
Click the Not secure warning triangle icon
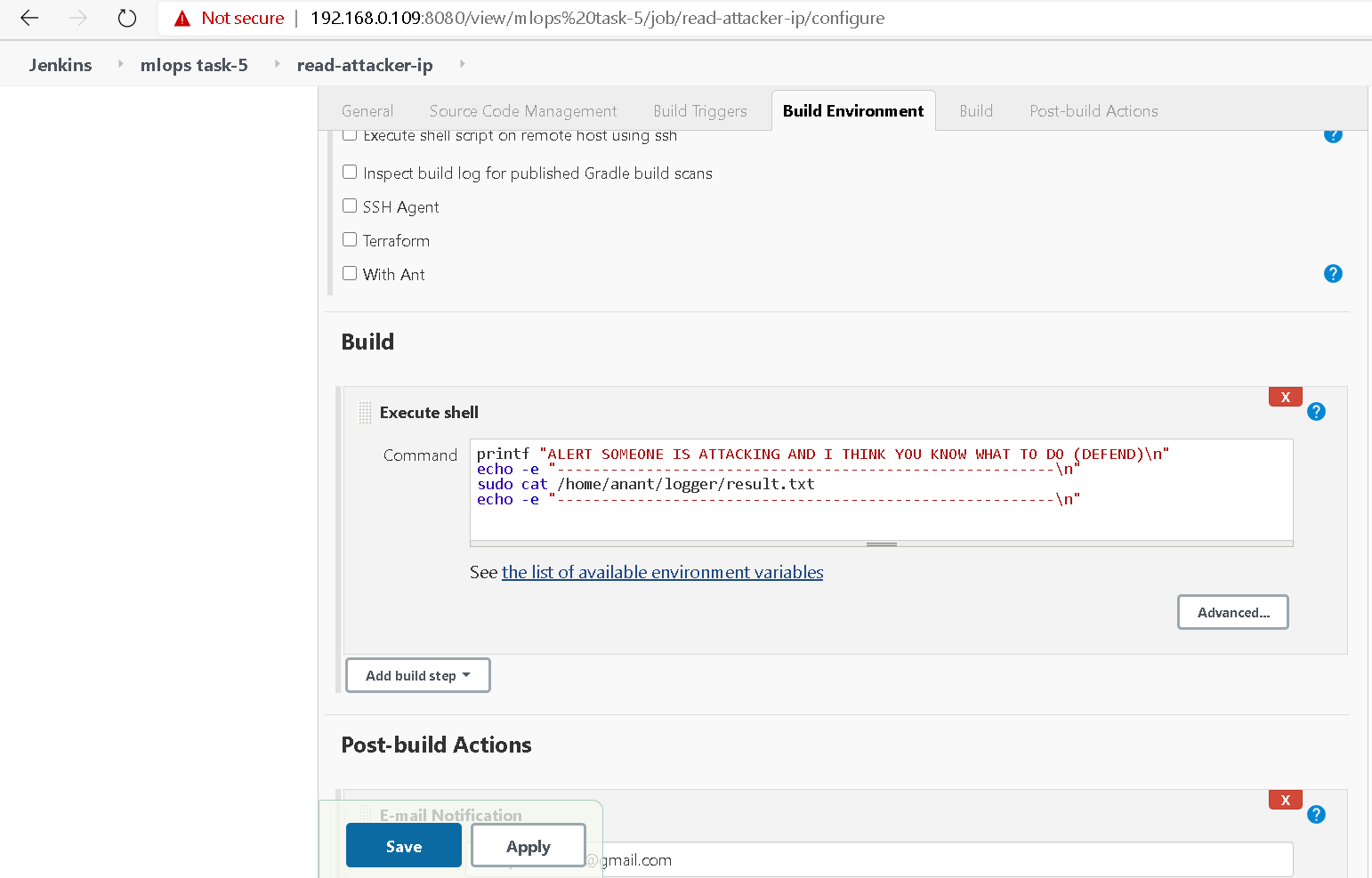(x=182, y=19)
